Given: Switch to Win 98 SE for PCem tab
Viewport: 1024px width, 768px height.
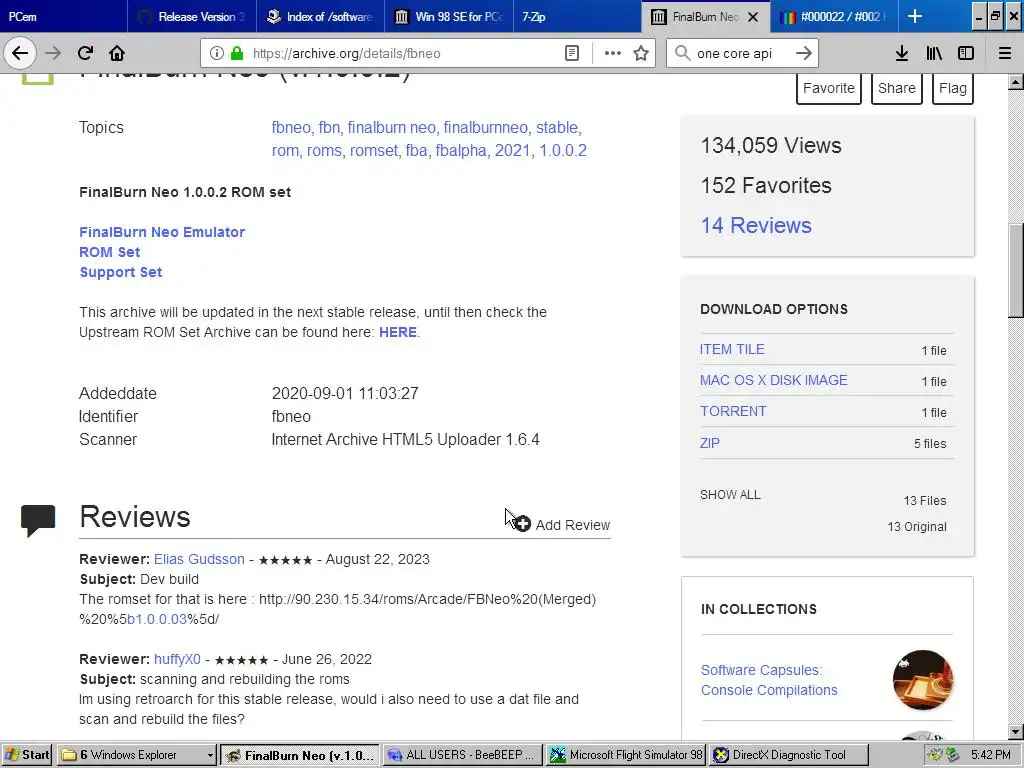Looking at the screenshot, I should tap(449, 16).
